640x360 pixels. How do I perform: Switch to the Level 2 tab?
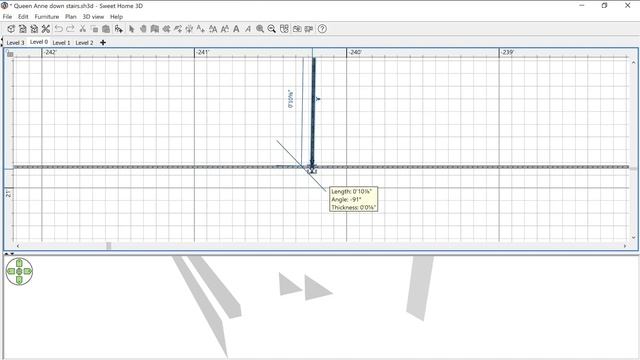[x=84, y=42]
